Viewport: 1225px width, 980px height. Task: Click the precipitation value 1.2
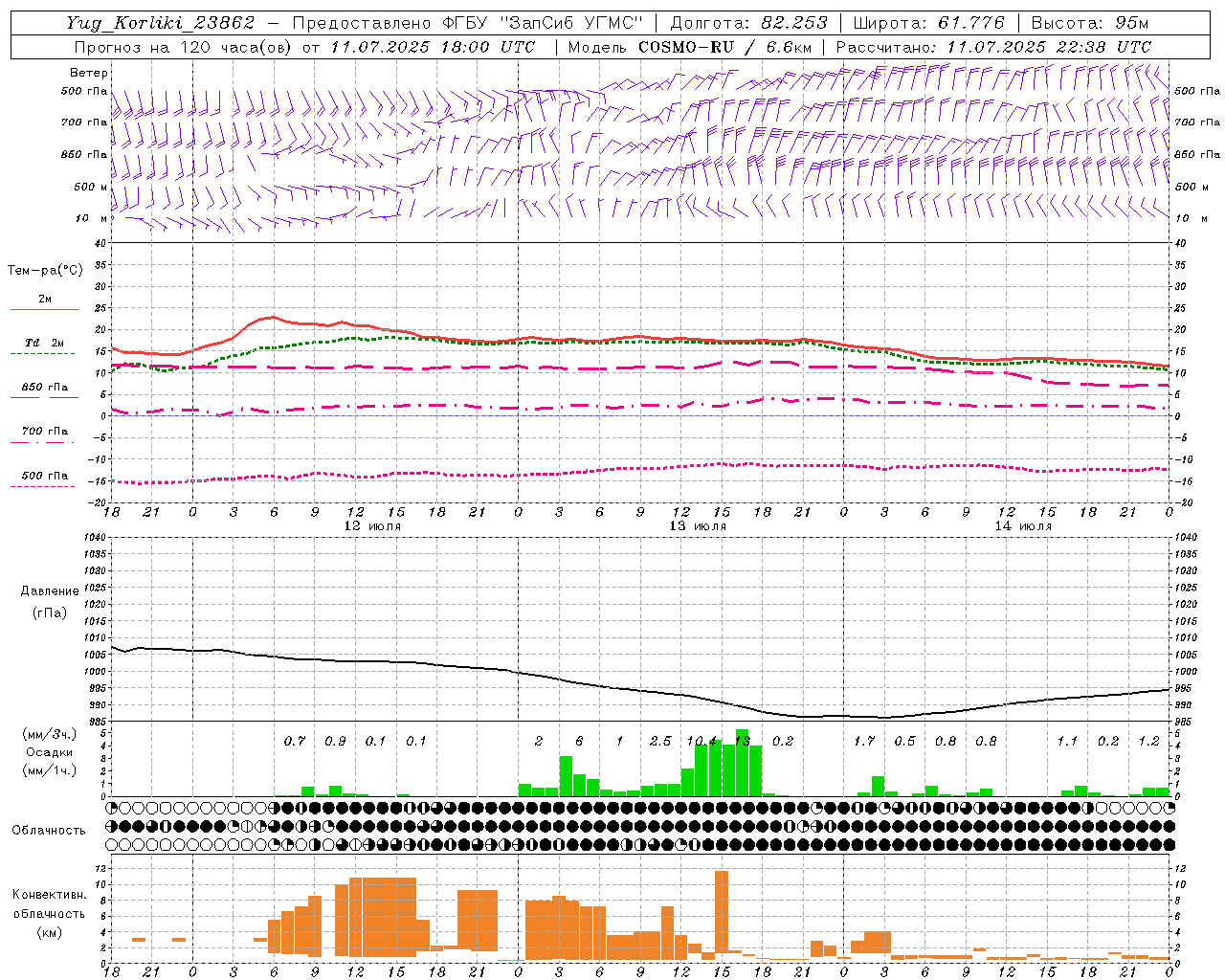(x=1148, y=741)
